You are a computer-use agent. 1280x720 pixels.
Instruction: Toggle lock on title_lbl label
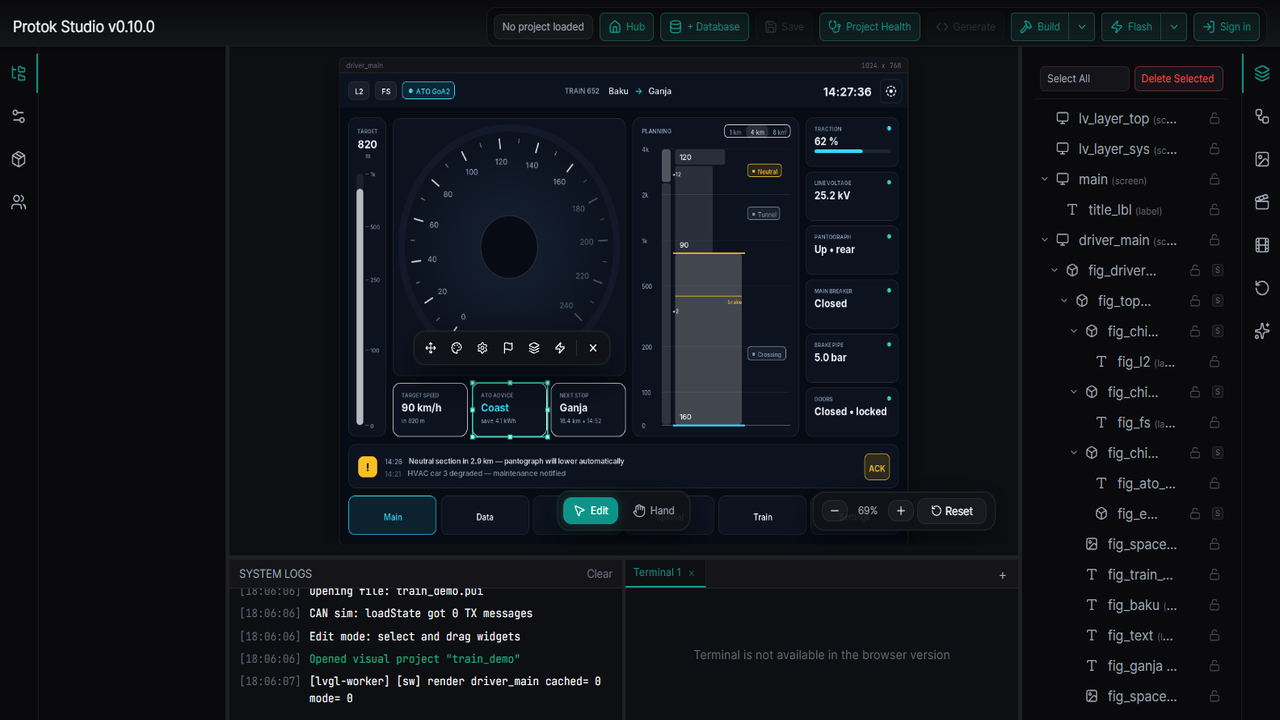[x=1215, y=210]
